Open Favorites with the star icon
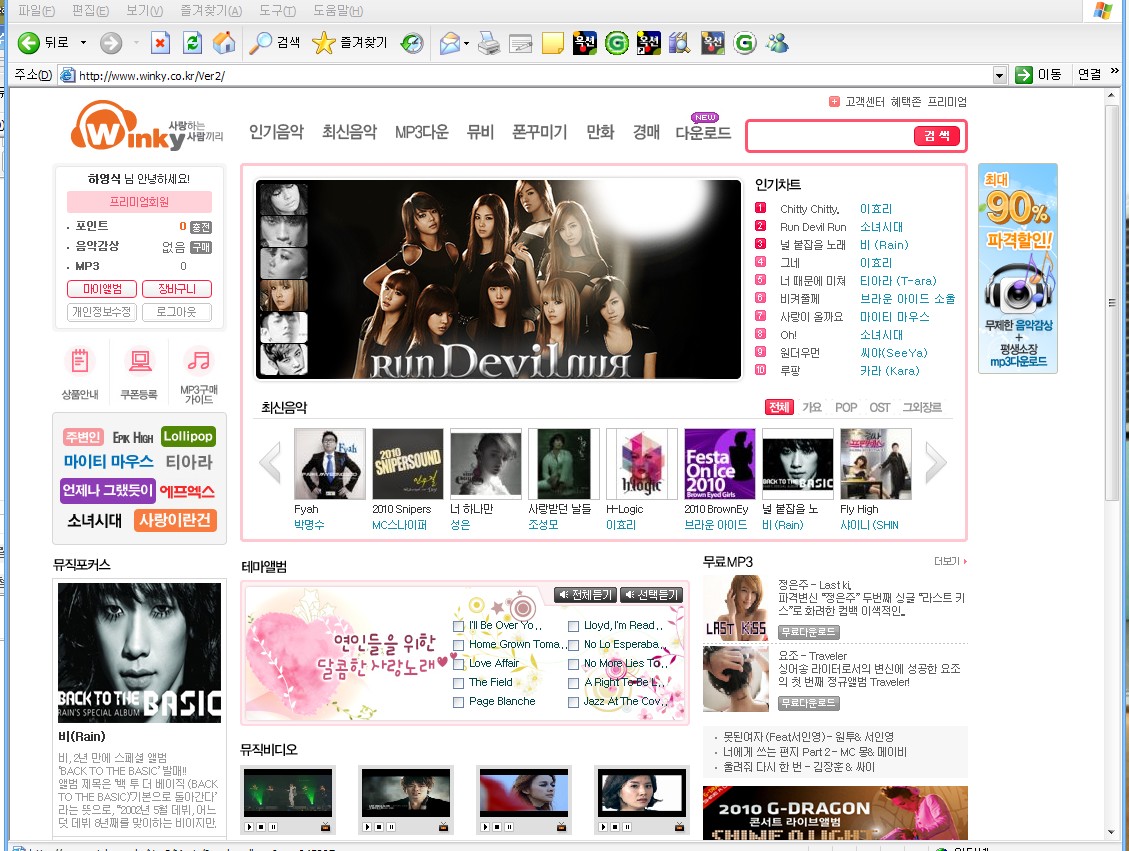The image size is (1129, 851). pos(323,43)
